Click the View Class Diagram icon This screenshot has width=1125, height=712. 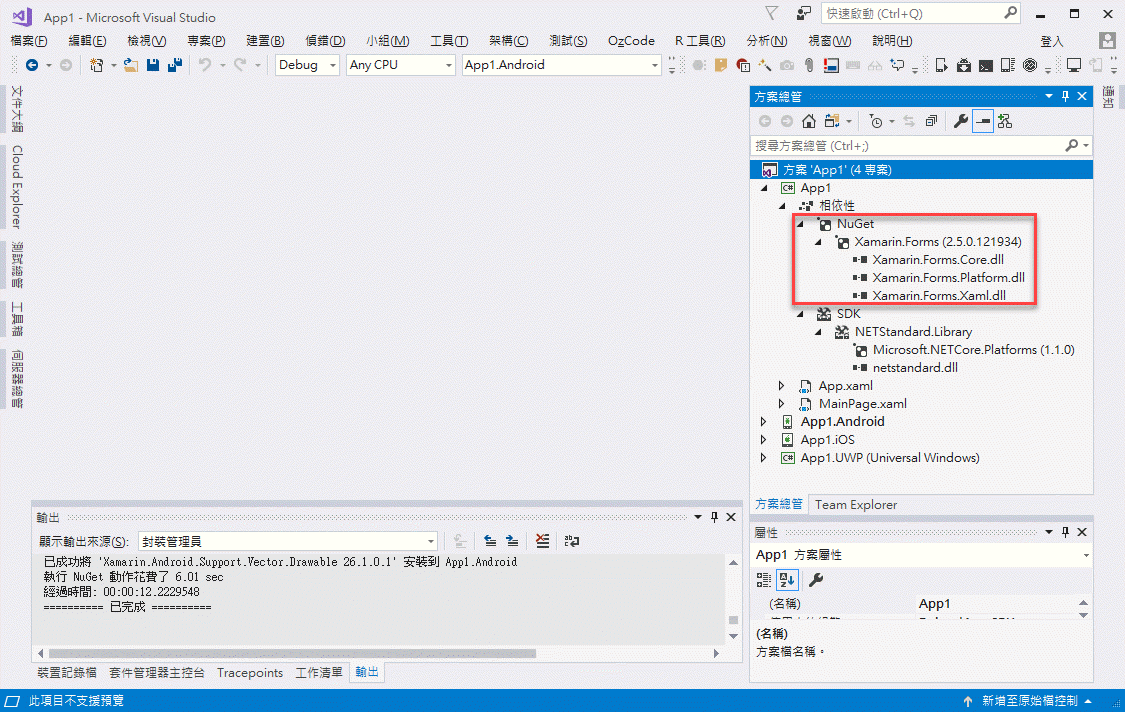1005,121
